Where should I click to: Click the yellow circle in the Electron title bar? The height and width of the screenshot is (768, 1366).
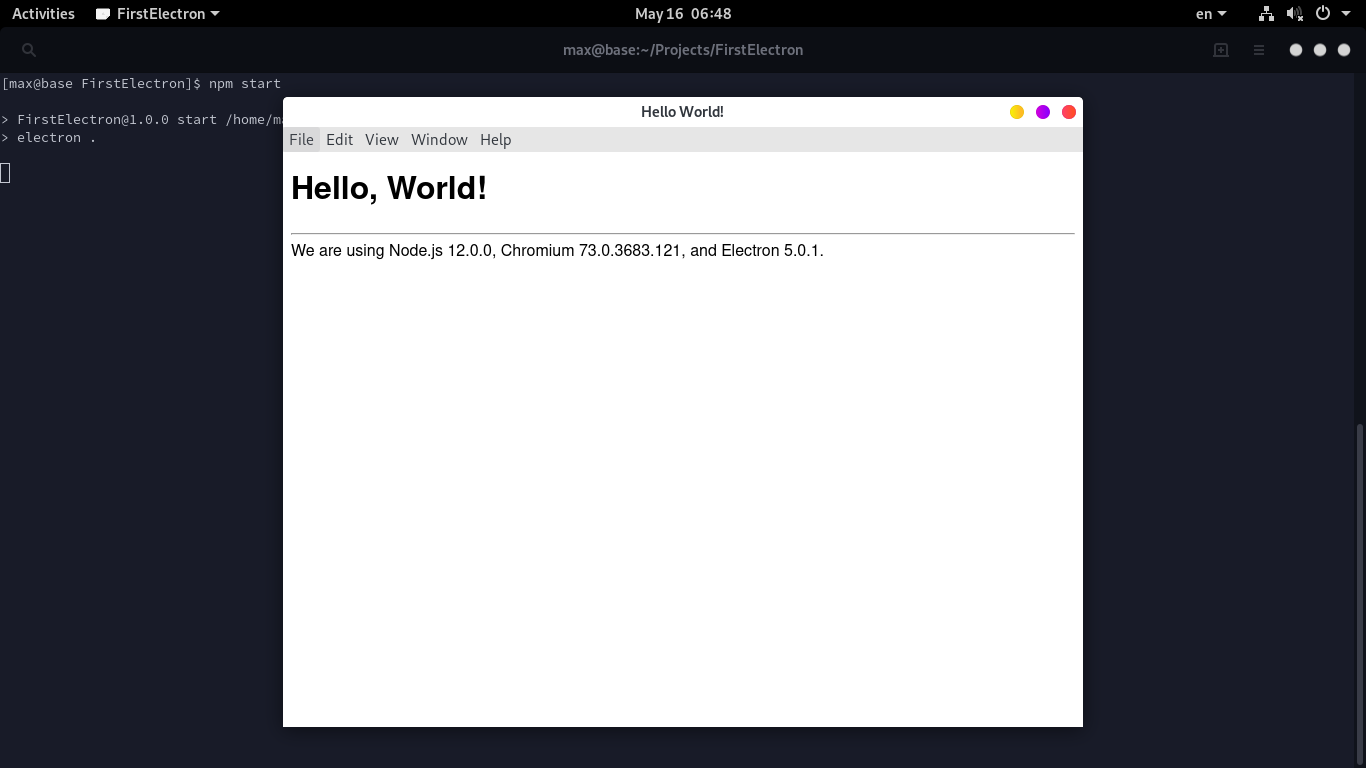(1017, 111)
